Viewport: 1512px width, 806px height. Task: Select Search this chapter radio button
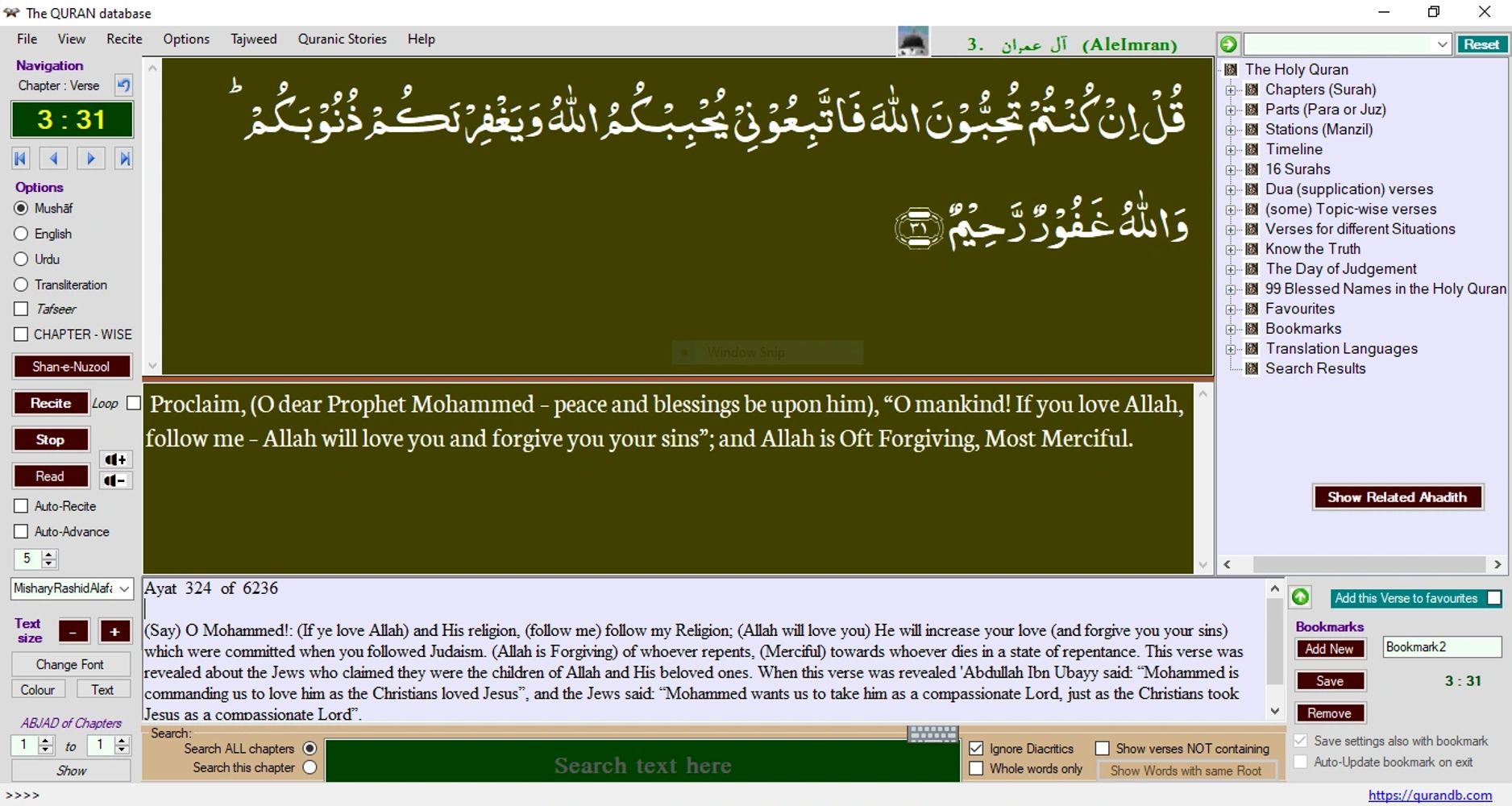coord(309,768)
